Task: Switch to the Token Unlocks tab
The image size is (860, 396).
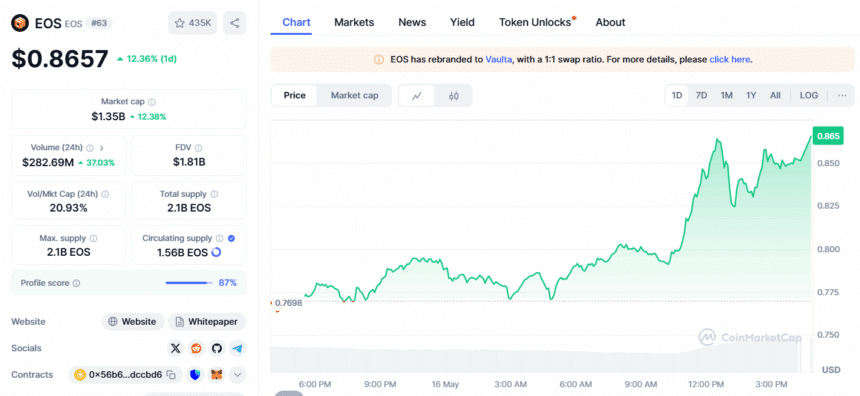Action: click(535, 22)
